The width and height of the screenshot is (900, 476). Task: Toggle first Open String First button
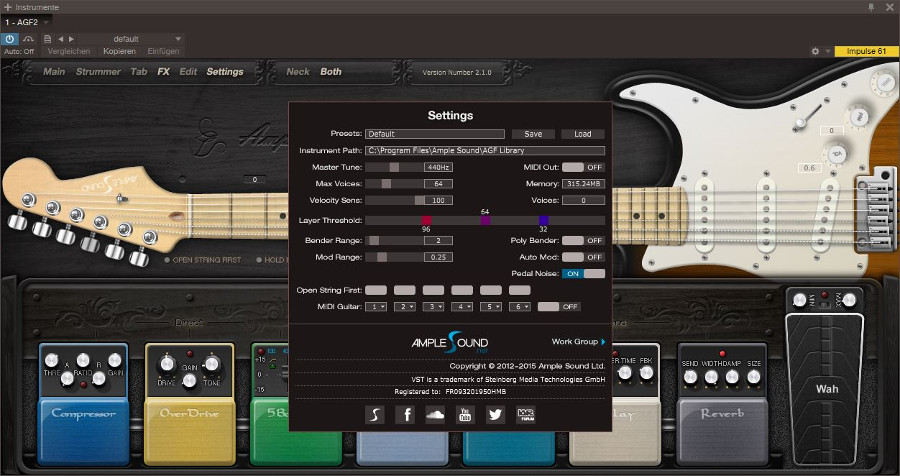(x=376, y=291)
